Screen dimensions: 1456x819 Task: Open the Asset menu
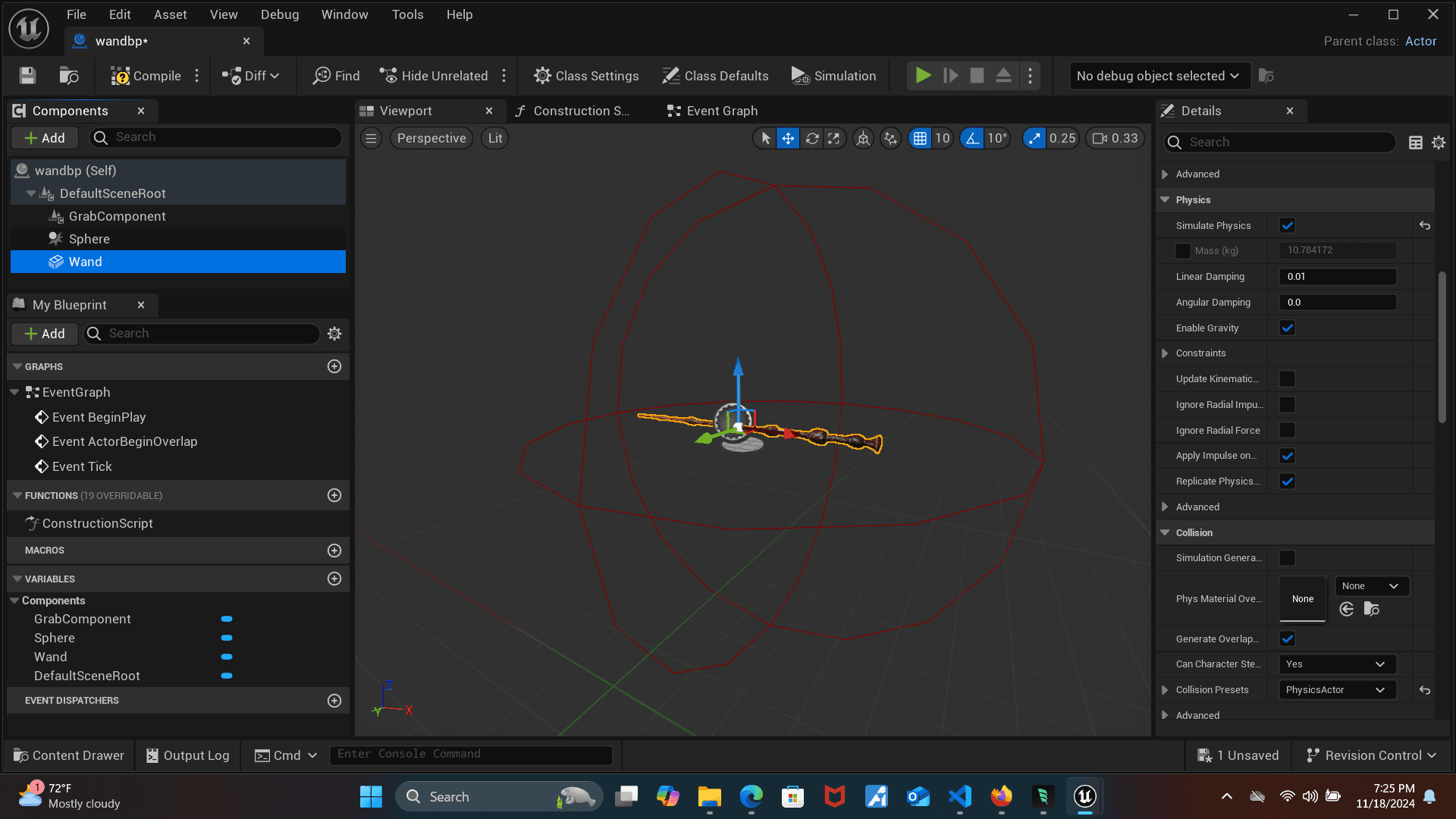click(x=170, y=14)
